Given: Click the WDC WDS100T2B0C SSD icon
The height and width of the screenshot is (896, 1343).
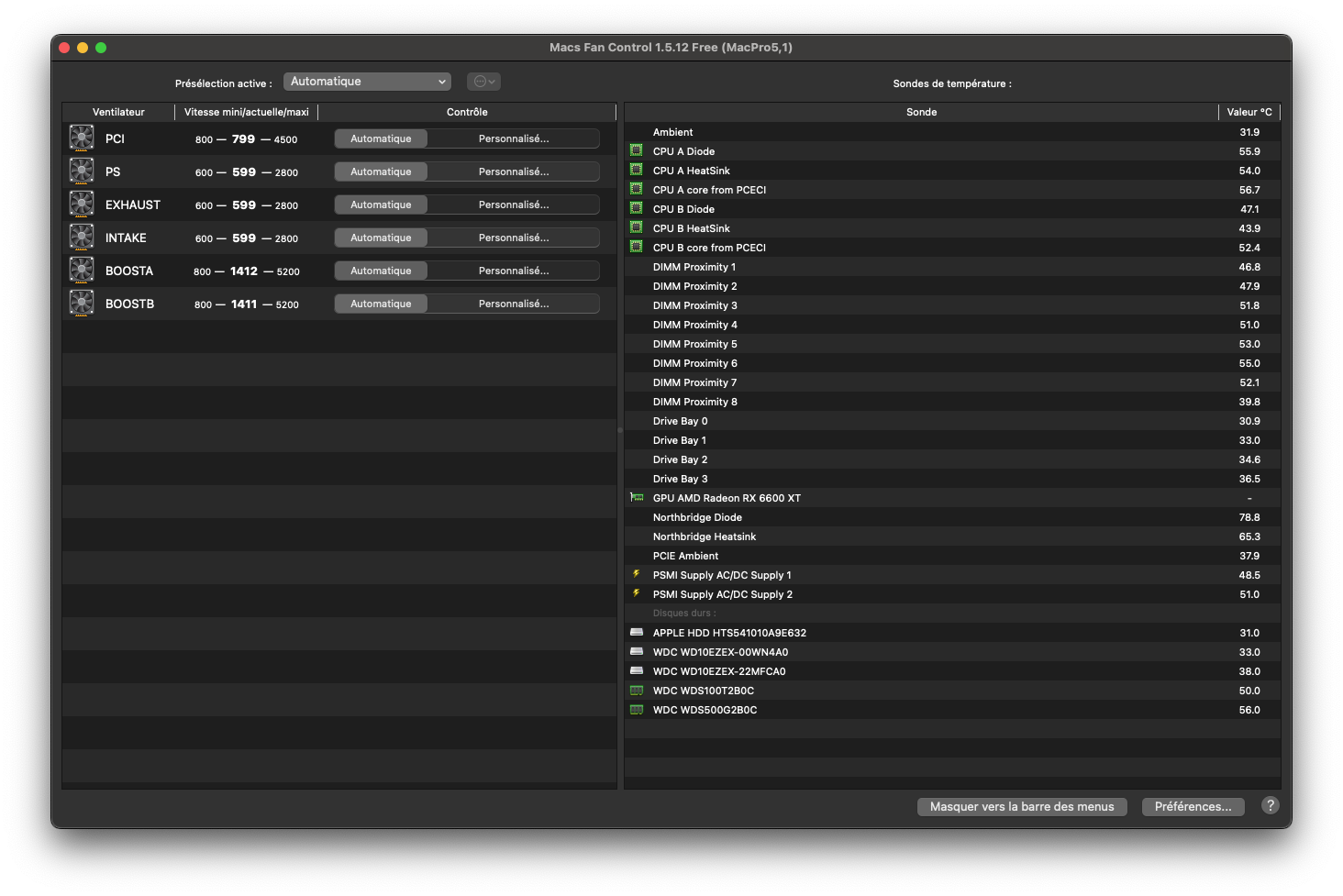Looking at the screenshot, I should (637, 690).
